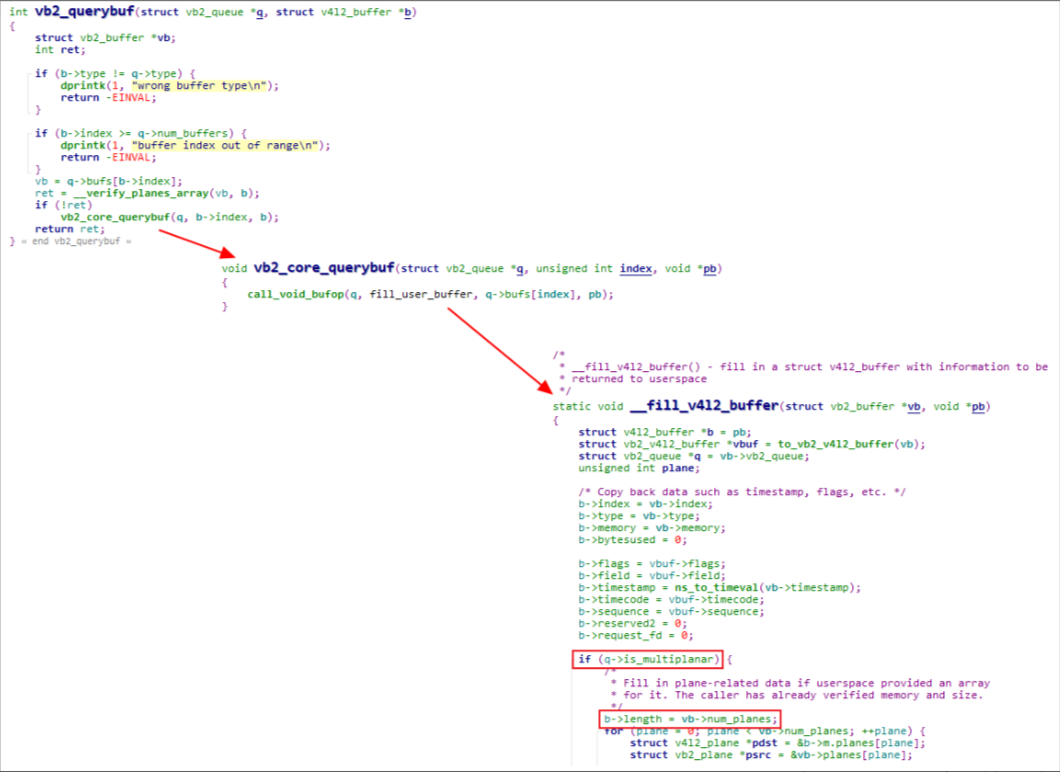Viewport: 1060px width, 772px height.
Task: Click the 'b->memory = vb->memory;' assignment
Action: click(652, 528)
